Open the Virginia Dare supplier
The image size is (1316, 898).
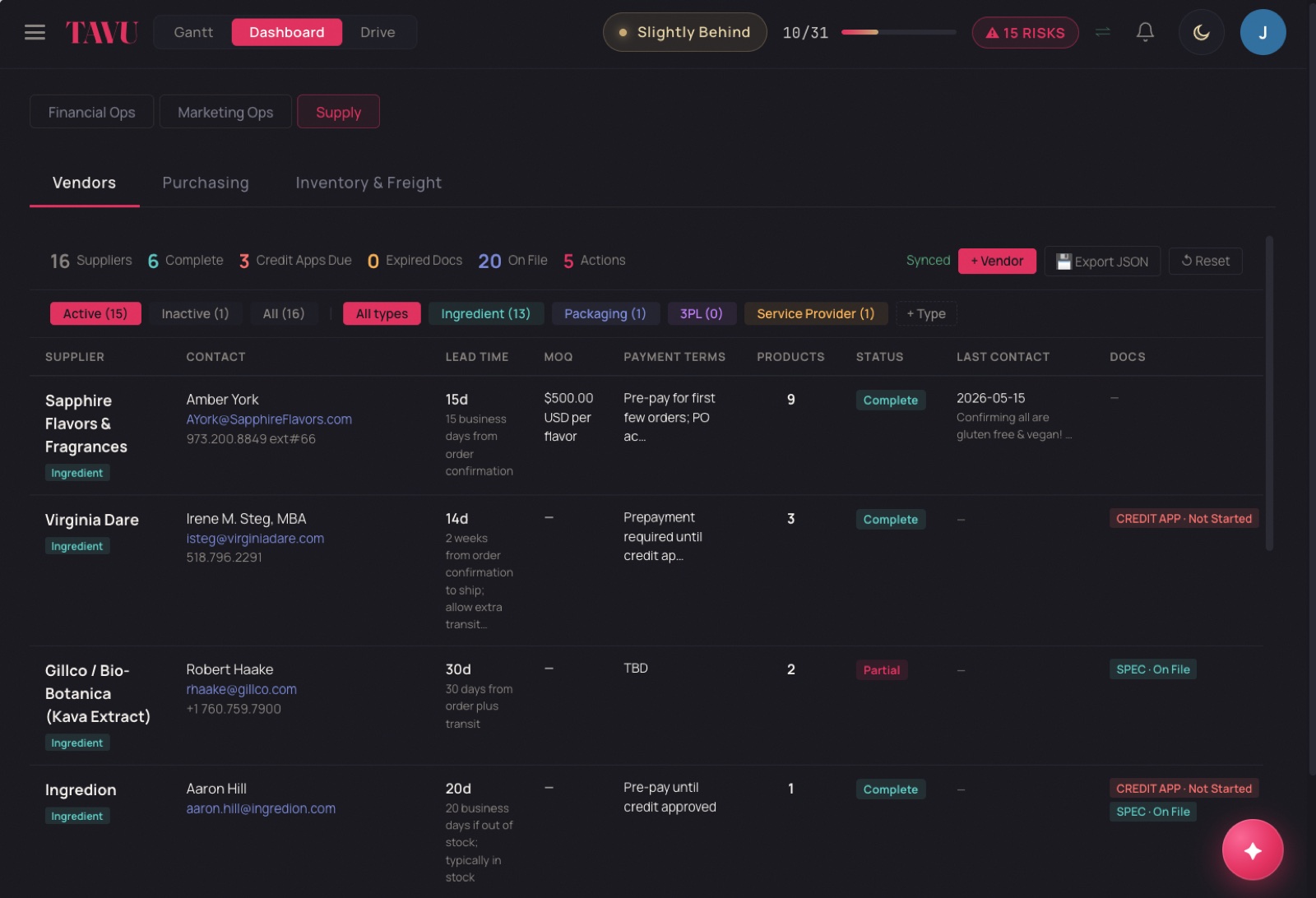pos(92,520)
